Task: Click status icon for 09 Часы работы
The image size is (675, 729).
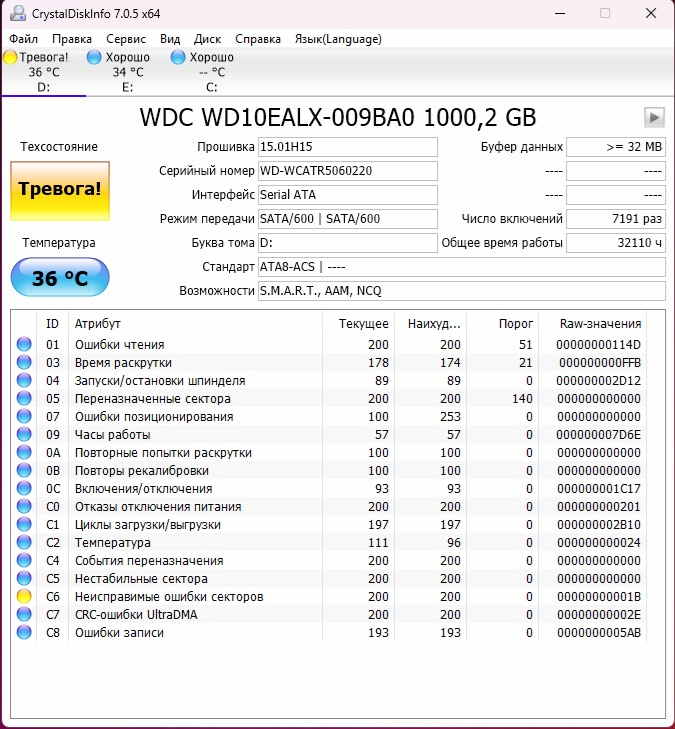Action: 24,434
